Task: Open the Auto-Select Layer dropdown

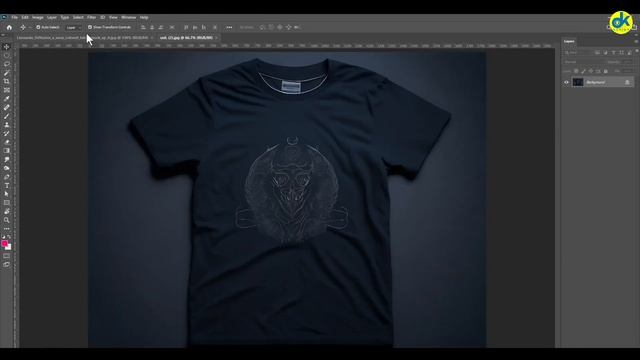Action: point(73,27)
